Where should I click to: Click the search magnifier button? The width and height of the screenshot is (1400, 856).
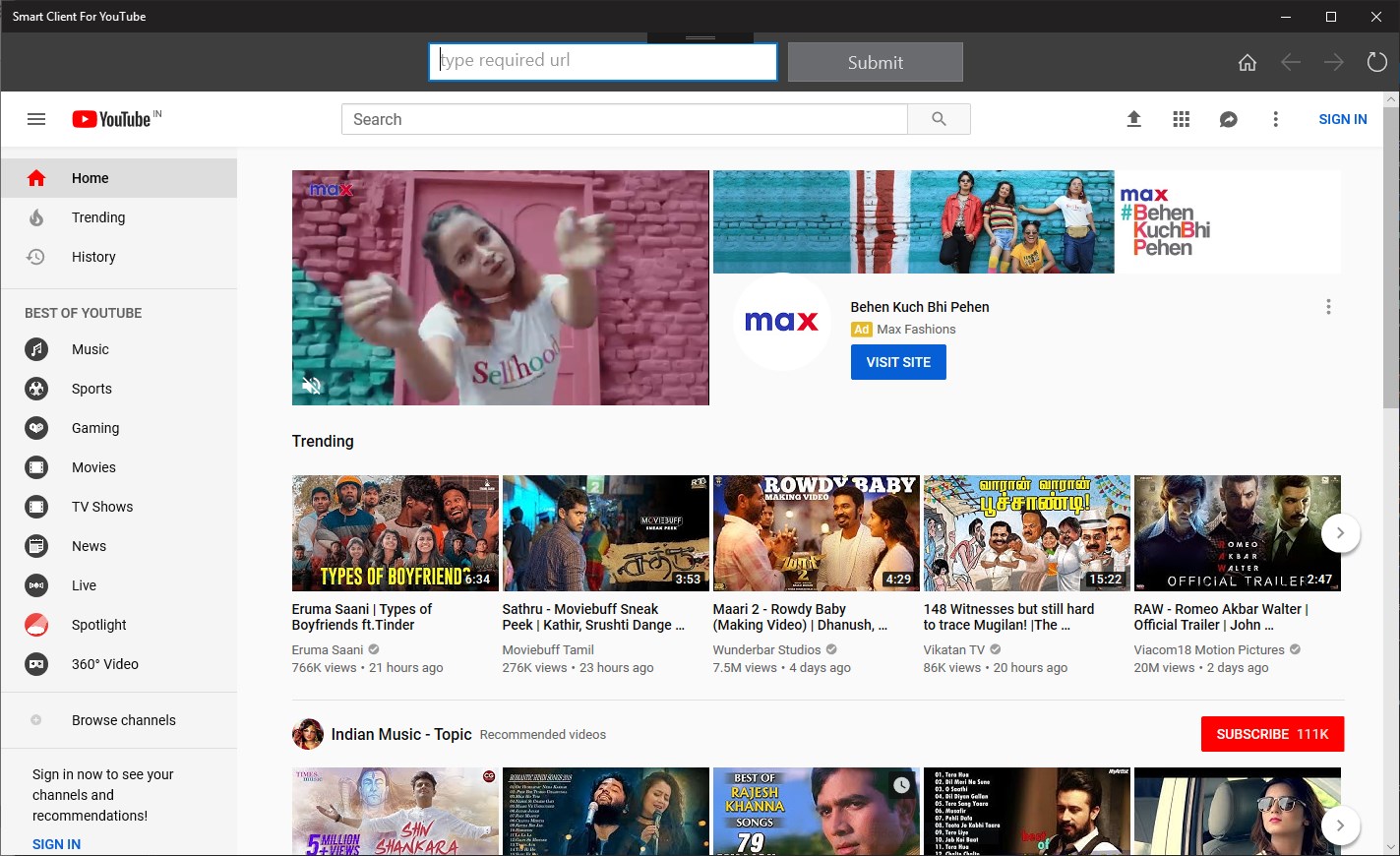tap(939, 119)
